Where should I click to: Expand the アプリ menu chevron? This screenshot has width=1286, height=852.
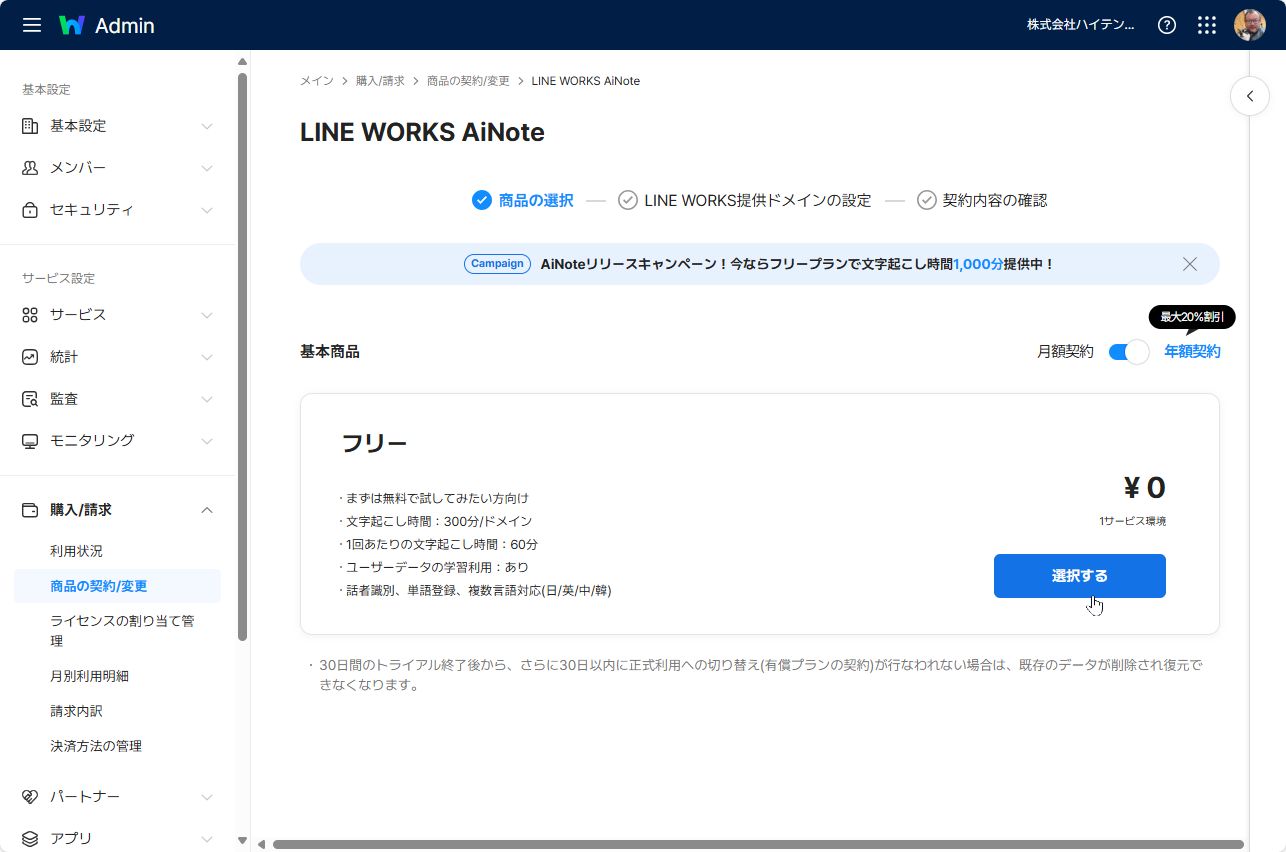click(207, 839)
